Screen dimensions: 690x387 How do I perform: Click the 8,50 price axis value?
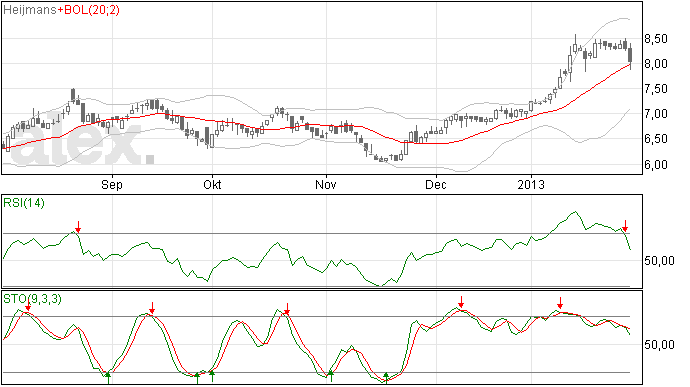(656, 39)
